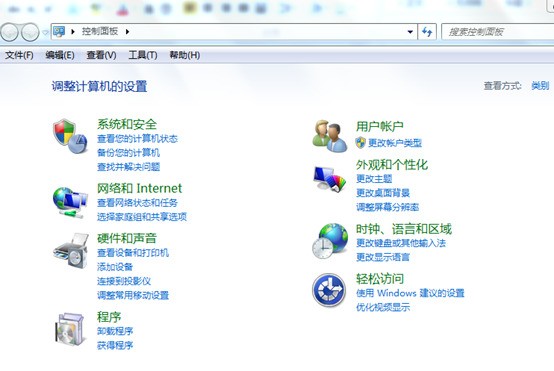Open the recent pages dropdown arrow
The height and width of the screenshot is (371, 554).
[45, 33]
